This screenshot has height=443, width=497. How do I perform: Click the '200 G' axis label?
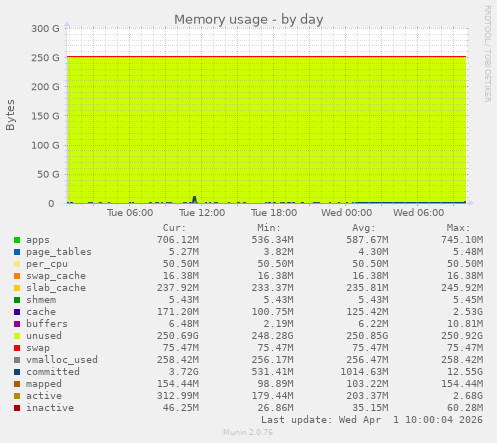coord(45,87)
